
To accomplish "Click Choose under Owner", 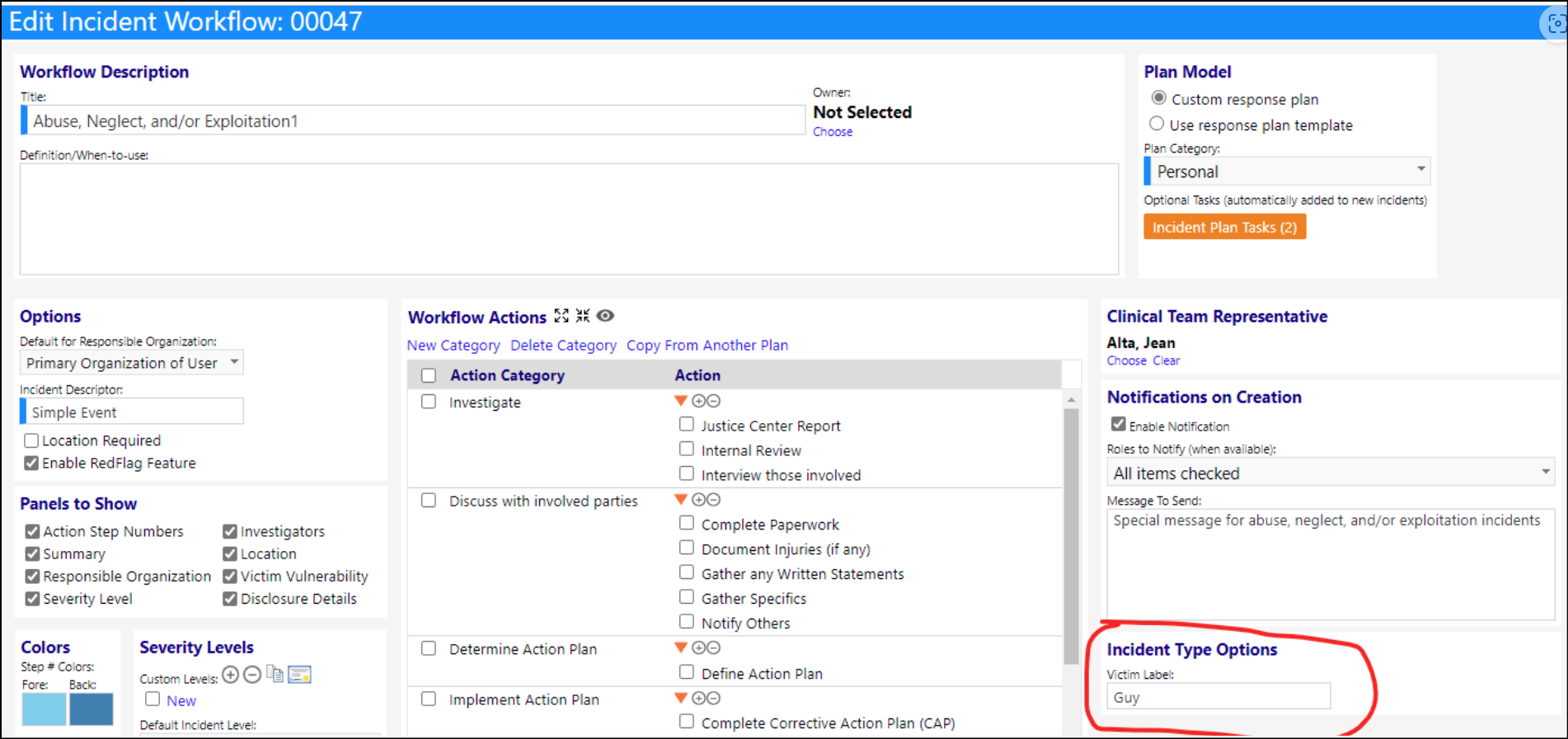I will point(833,132).
